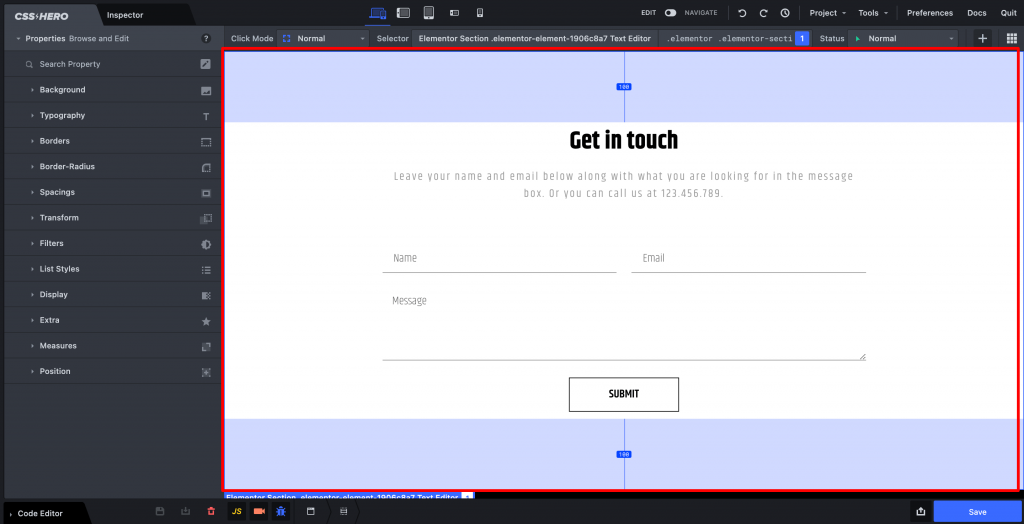Undo last change
1024x524 pixels.
pos(742,13)
